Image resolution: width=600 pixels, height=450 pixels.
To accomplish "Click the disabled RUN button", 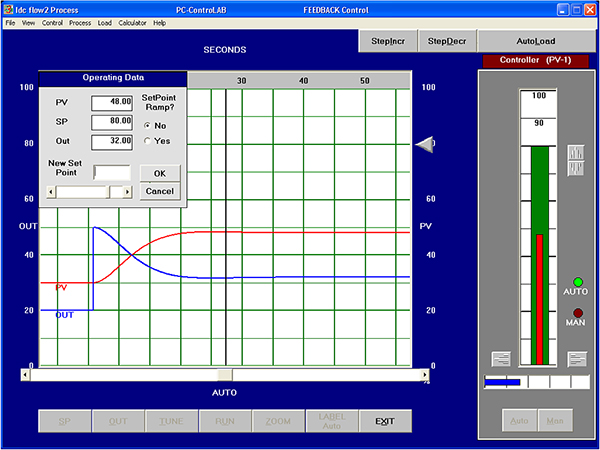I will (x=225, y=421).
